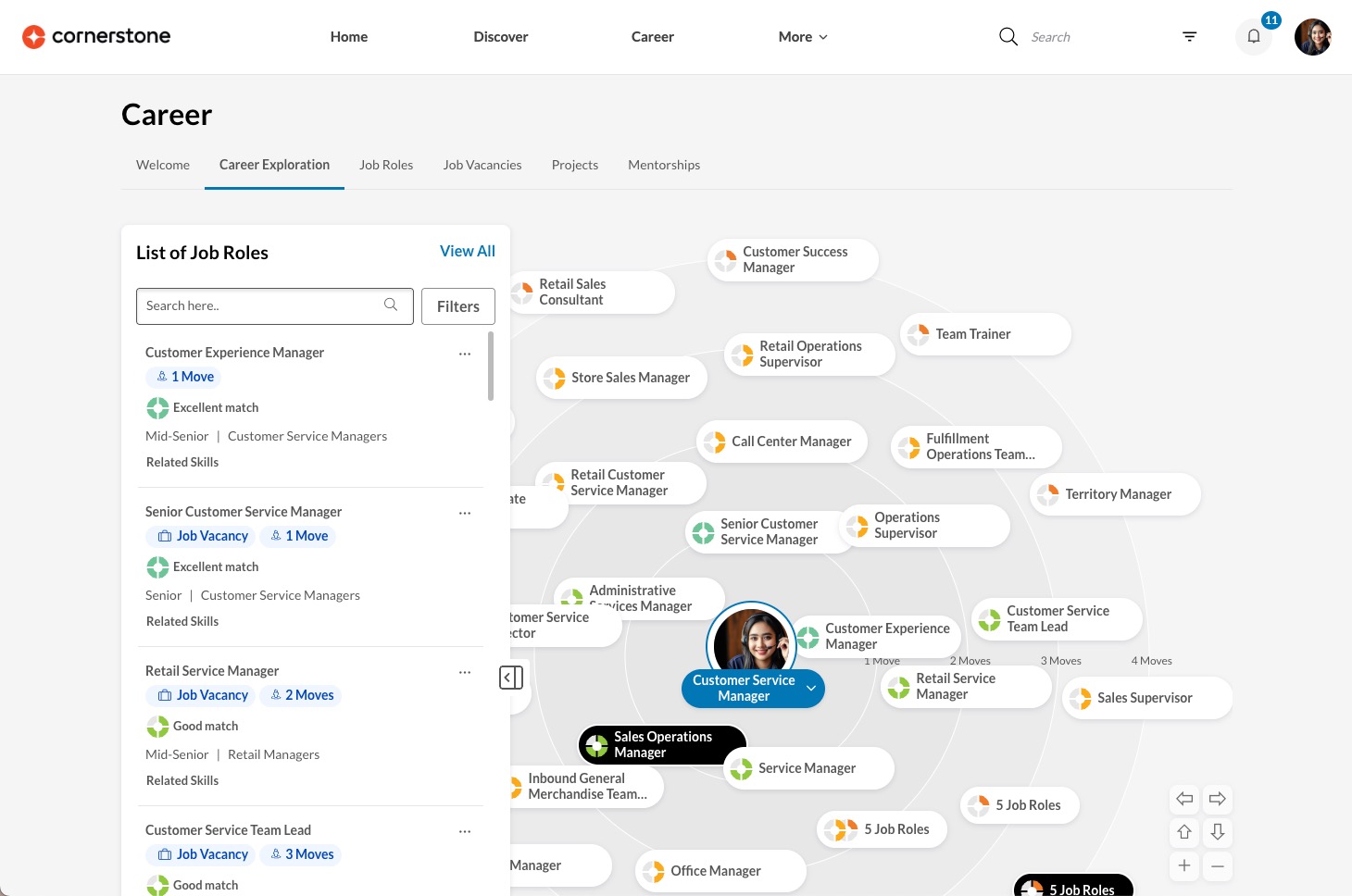The image size is (1352, 896).
Task: Click Job Vacancy tag under Retail Service Manager
Action: [x=201, y=695]
